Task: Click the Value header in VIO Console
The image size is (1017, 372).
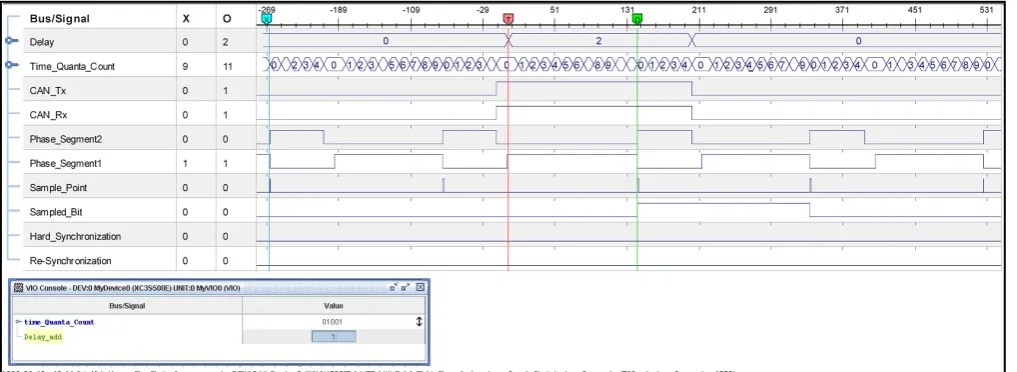Action: tap(333, 306)
